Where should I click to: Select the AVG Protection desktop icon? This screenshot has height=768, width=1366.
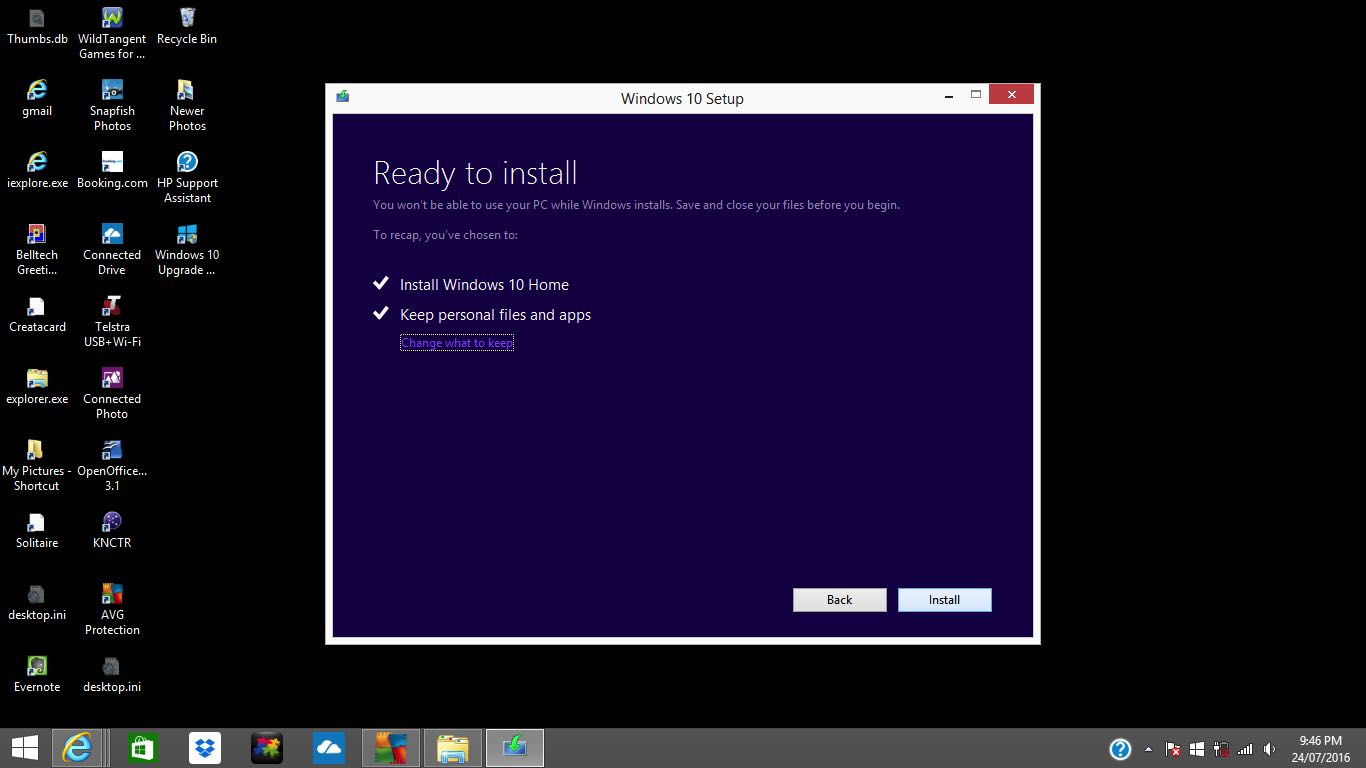[x=112, y=609]
